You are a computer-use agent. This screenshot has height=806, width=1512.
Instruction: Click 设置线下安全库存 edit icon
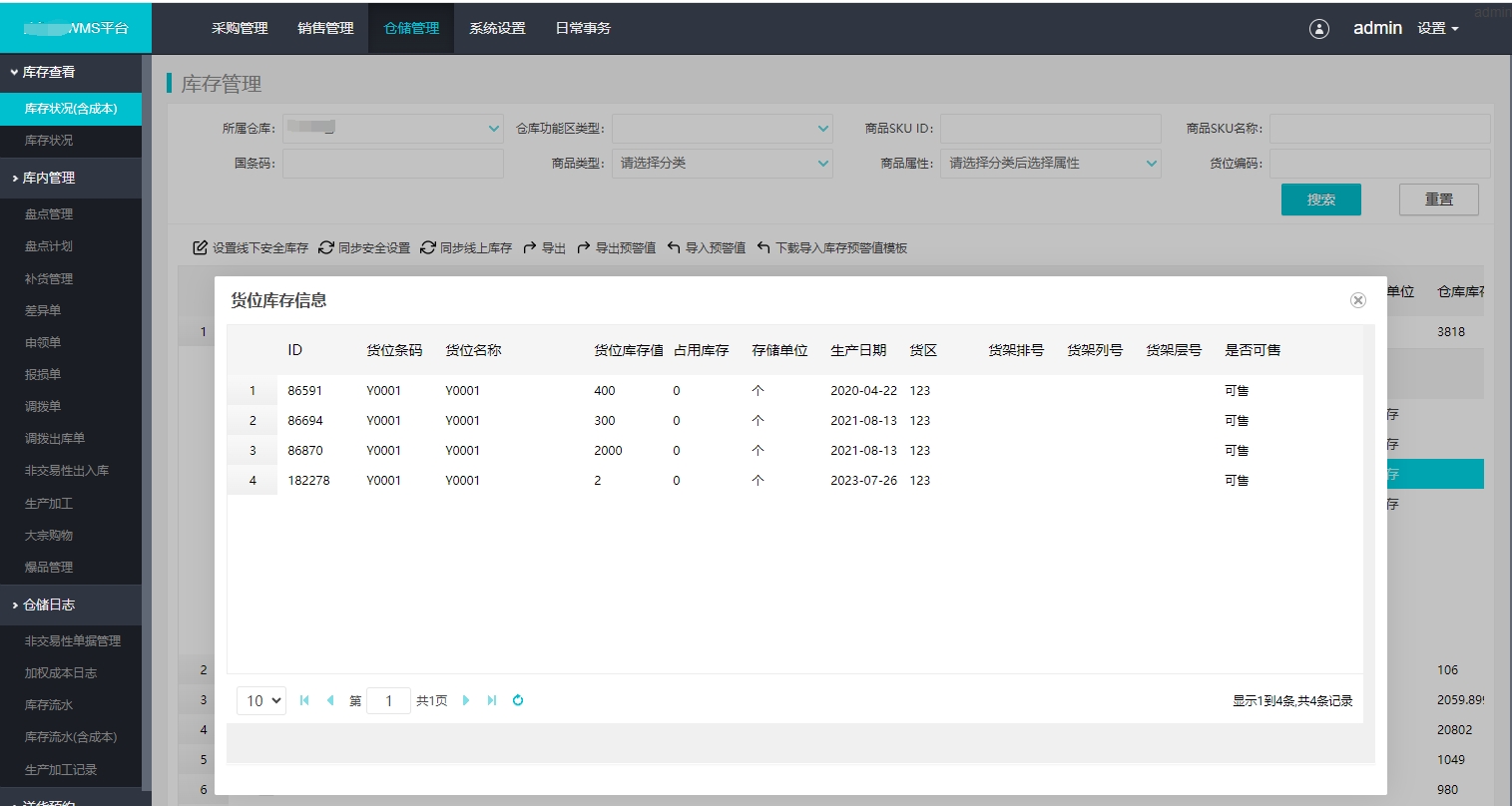pyautogui.click(x=200, y=247)
